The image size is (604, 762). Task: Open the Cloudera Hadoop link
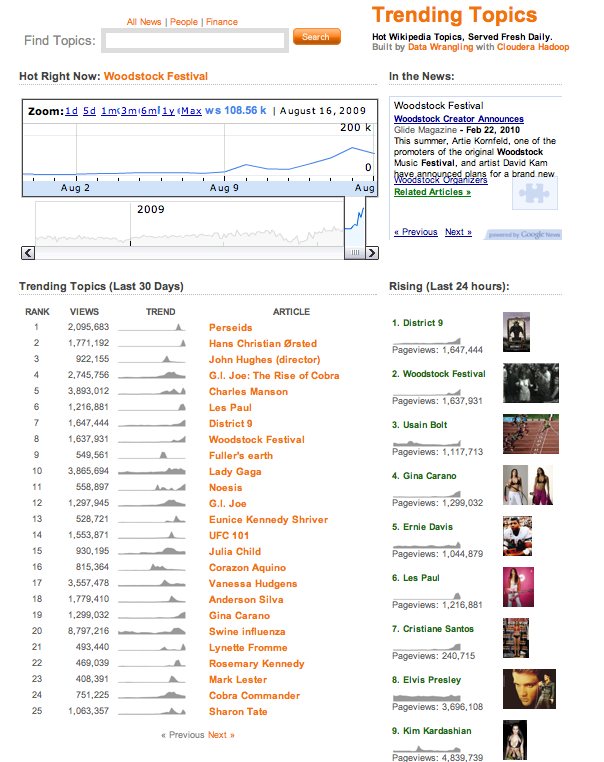(533, 47)
